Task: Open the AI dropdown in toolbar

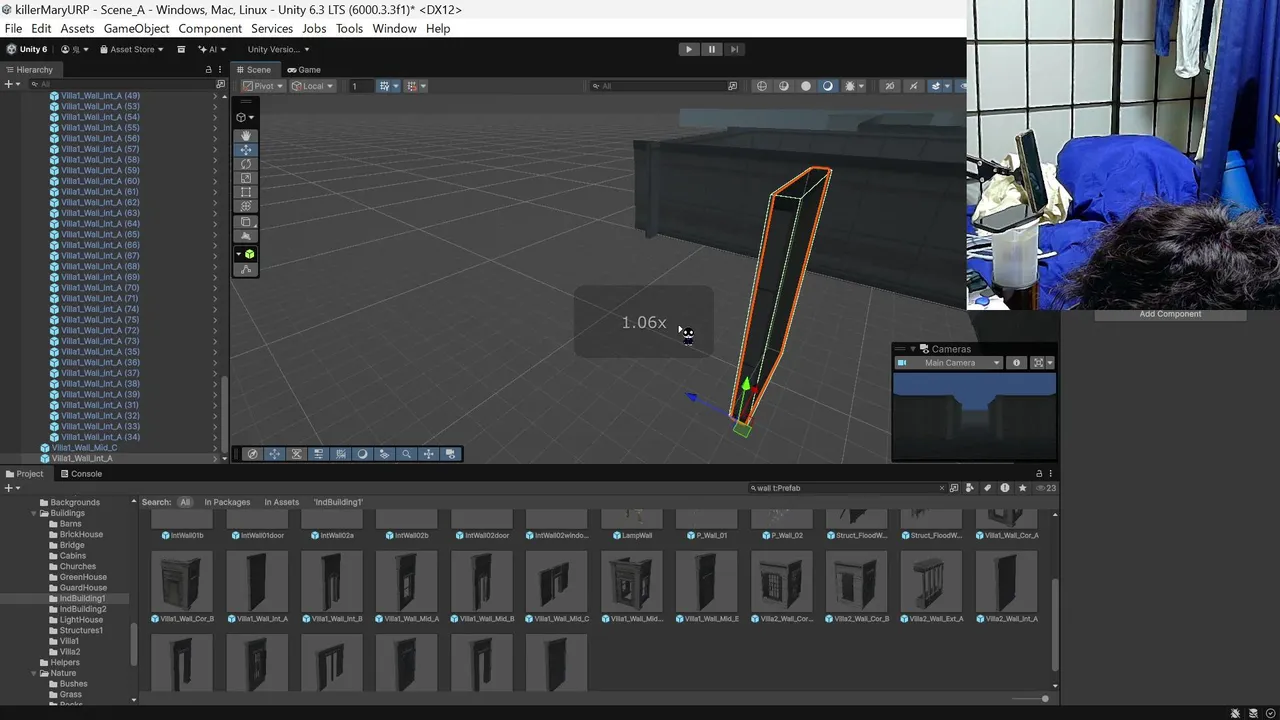Action: [x=212, y=49]
